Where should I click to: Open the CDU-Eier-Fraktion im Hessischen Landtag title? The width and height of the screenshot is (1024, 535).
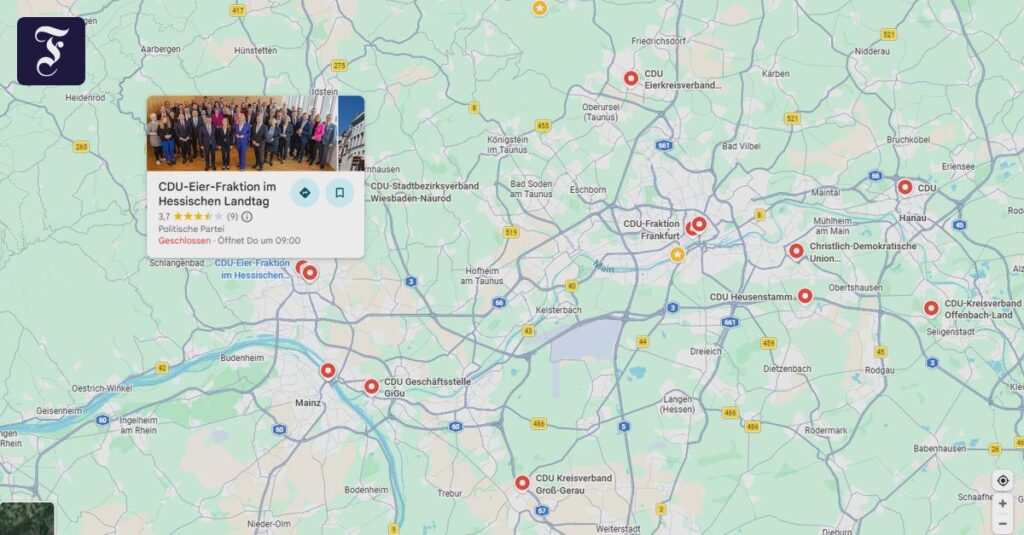tap(217, 194)
